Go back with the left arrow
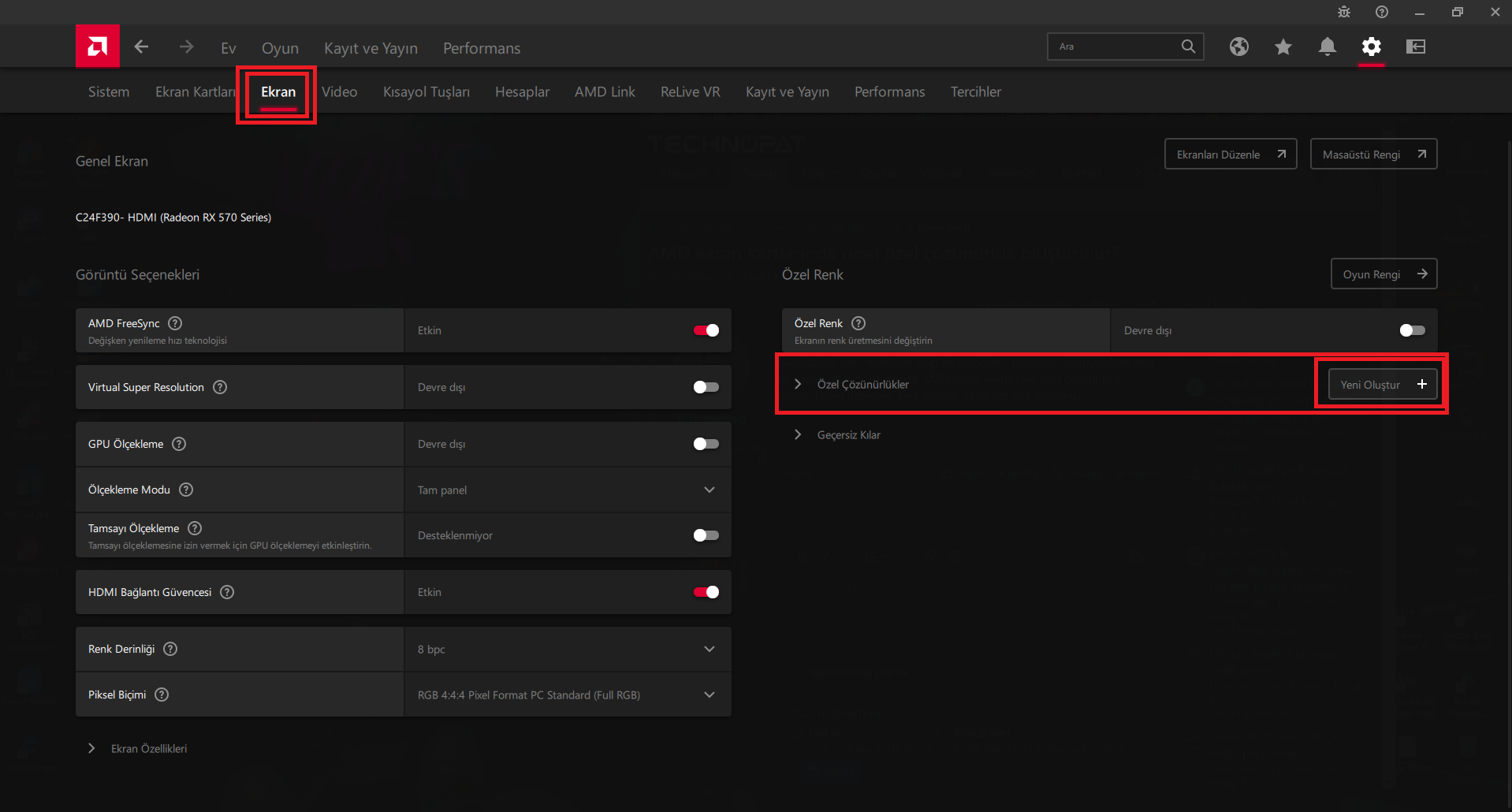Viewport: 1512px width, 812px height. point(142,47)
